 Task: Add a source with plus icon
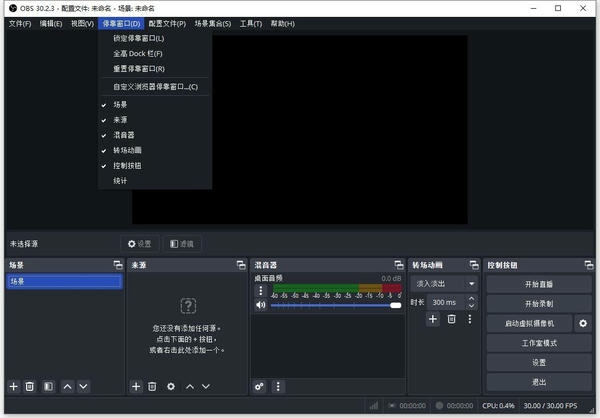click(136, 387)
